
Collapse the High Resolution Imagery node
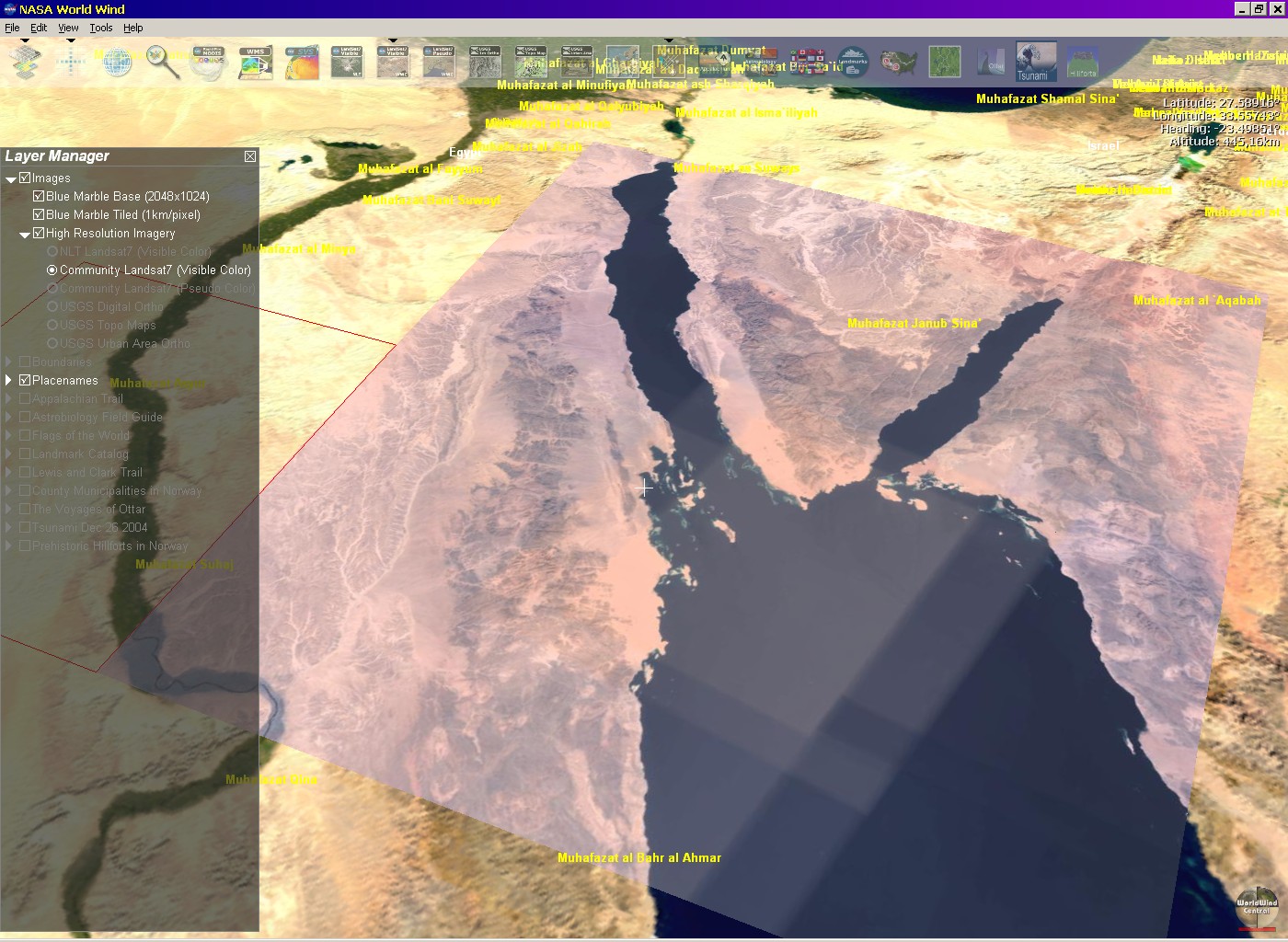25,235
